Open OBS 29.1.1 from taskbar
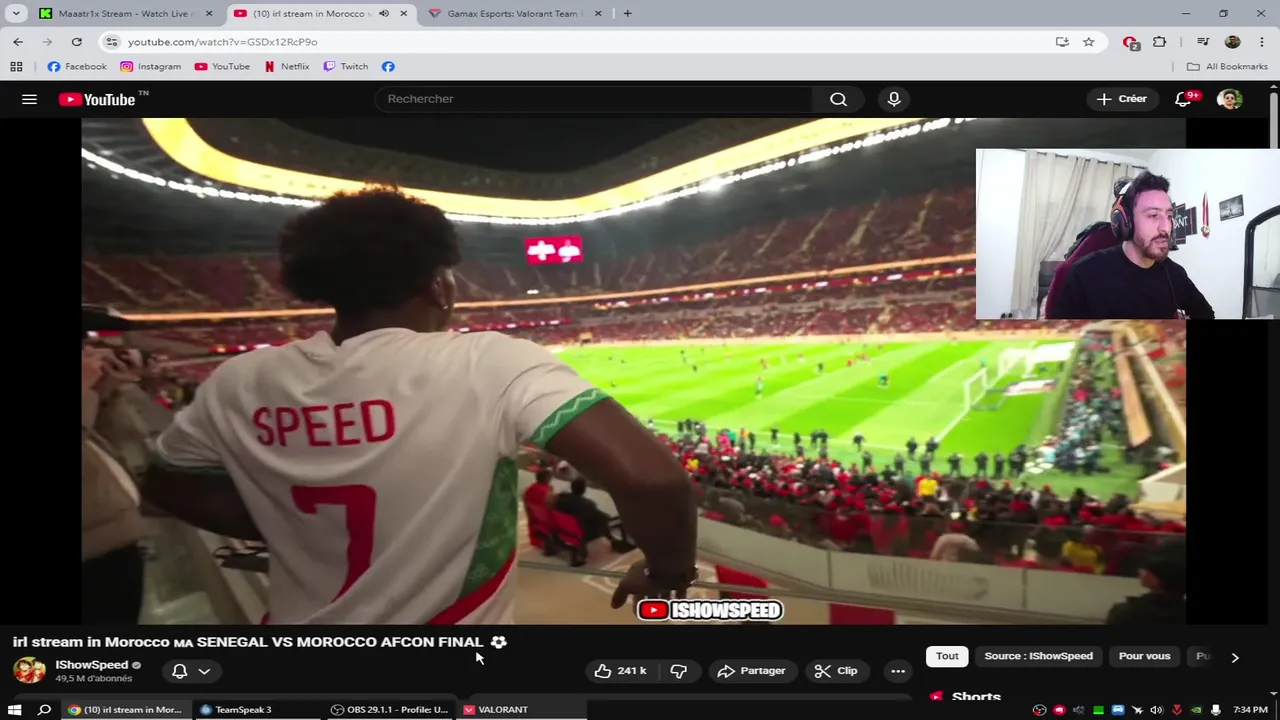 390,710
